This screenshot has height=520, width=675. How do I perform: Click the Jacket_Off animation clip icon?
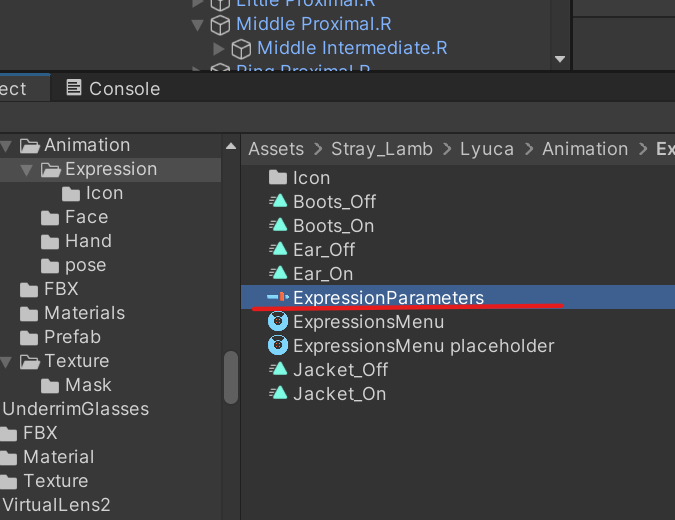coord(278,370)
